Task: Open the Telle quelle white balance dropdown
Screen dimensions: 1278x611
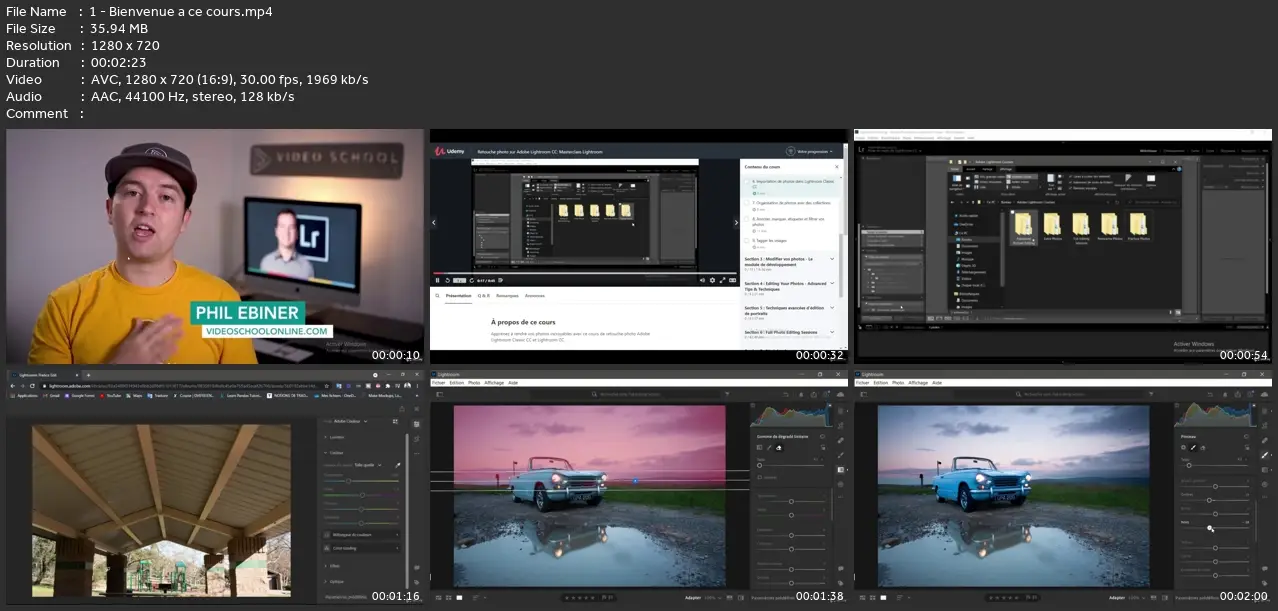Action: [x=370, y=465]
